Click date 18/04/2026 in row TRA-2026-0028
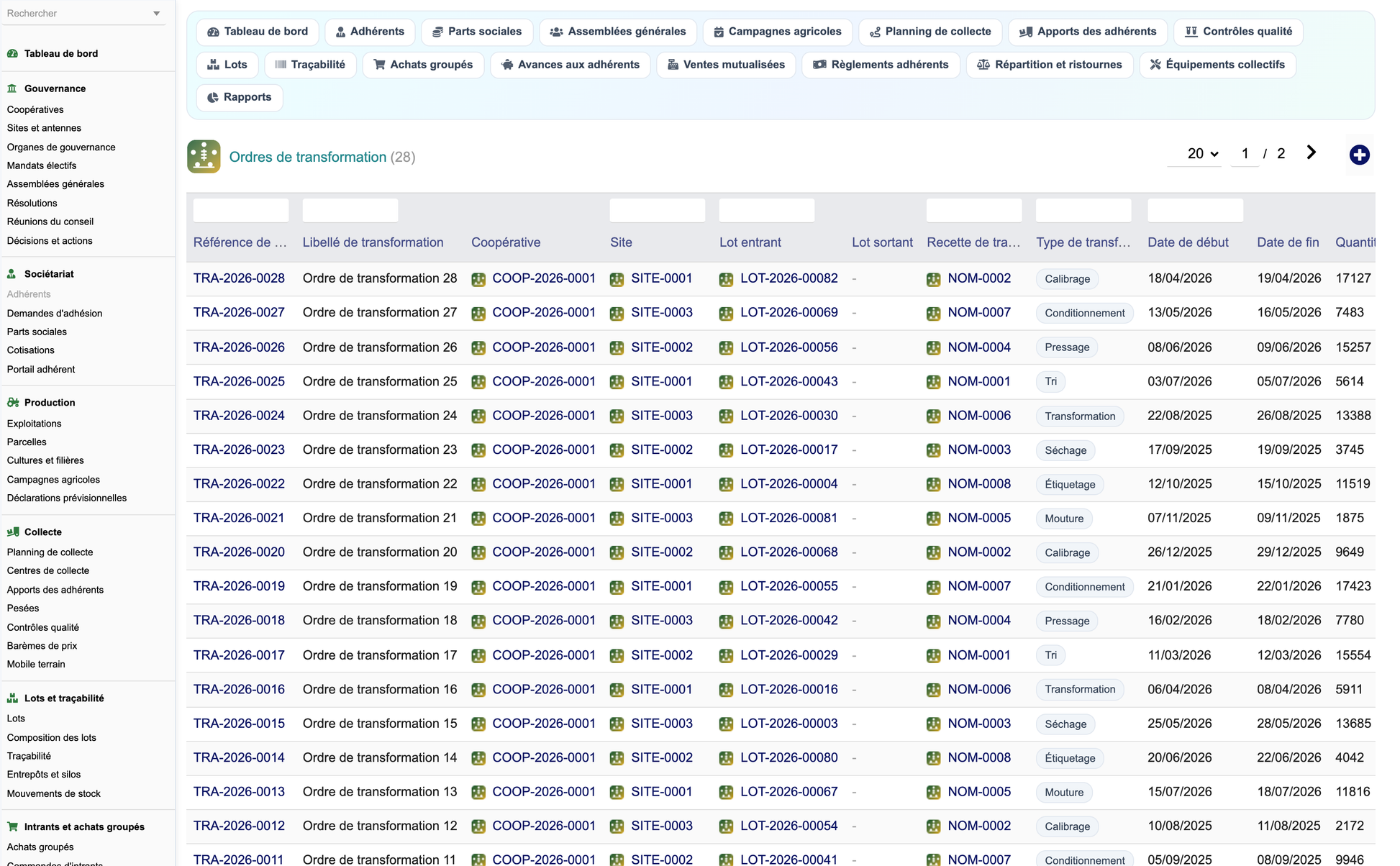 pos(1180,278)
